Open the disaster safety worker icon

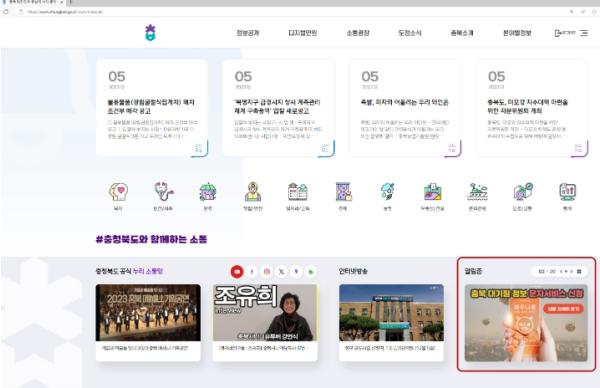[x=253, y=192]
